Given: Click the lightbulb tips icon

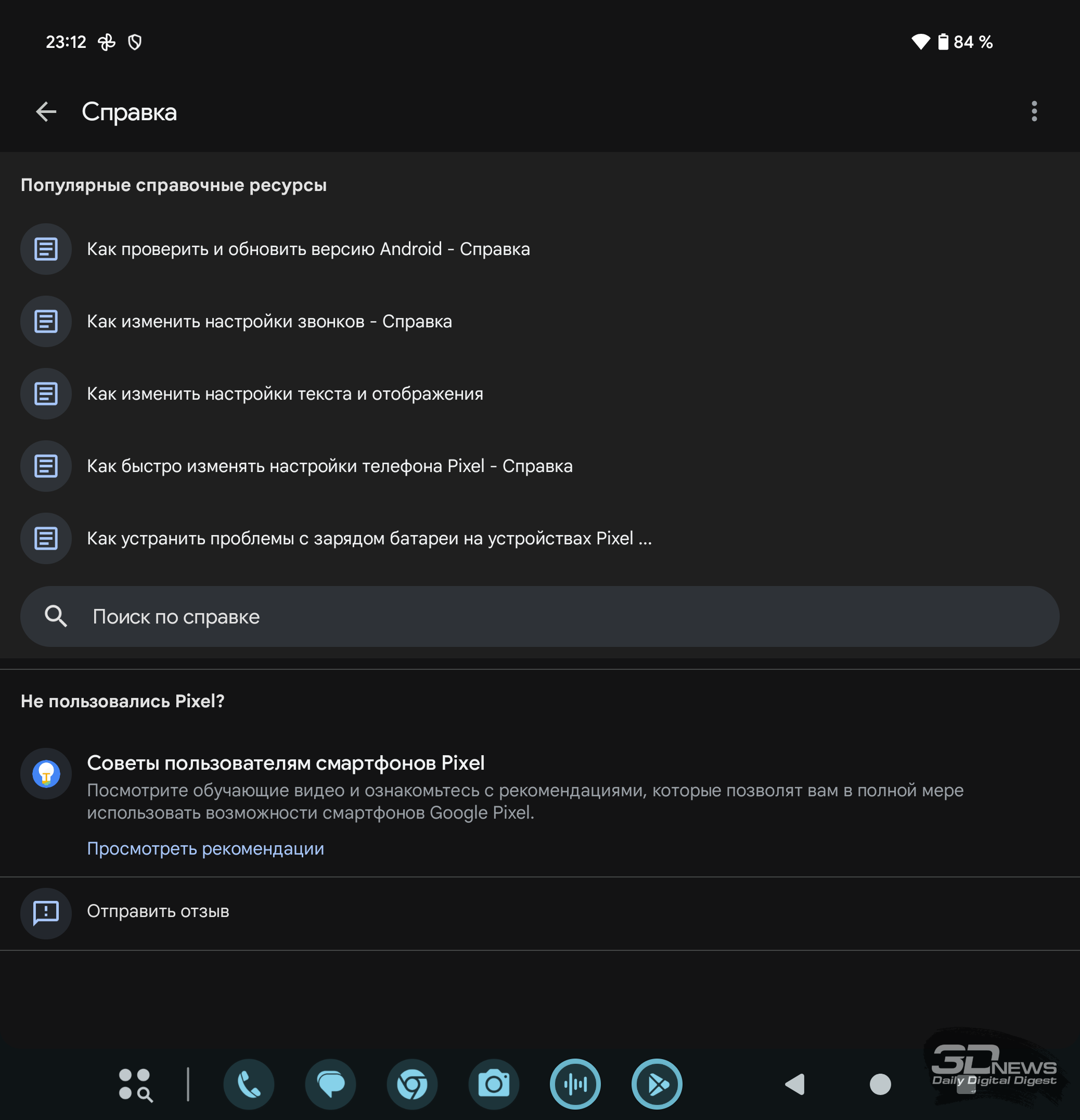Looking at the screenshot, I should [46, 774].
